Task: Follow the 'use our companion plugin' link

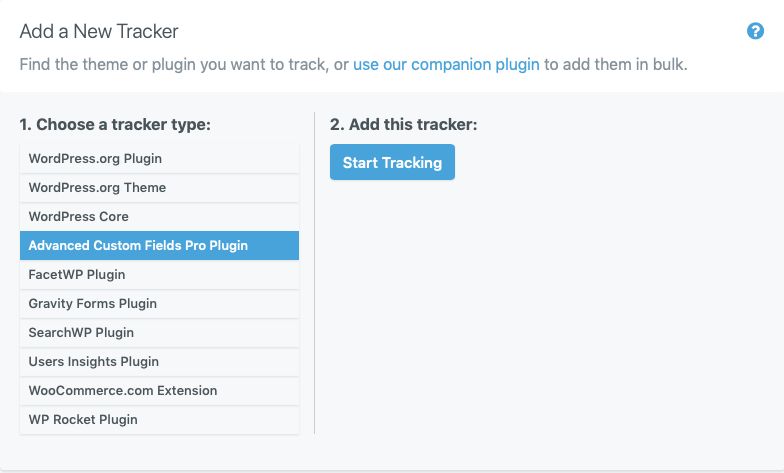Action: [x=446, y=64]
